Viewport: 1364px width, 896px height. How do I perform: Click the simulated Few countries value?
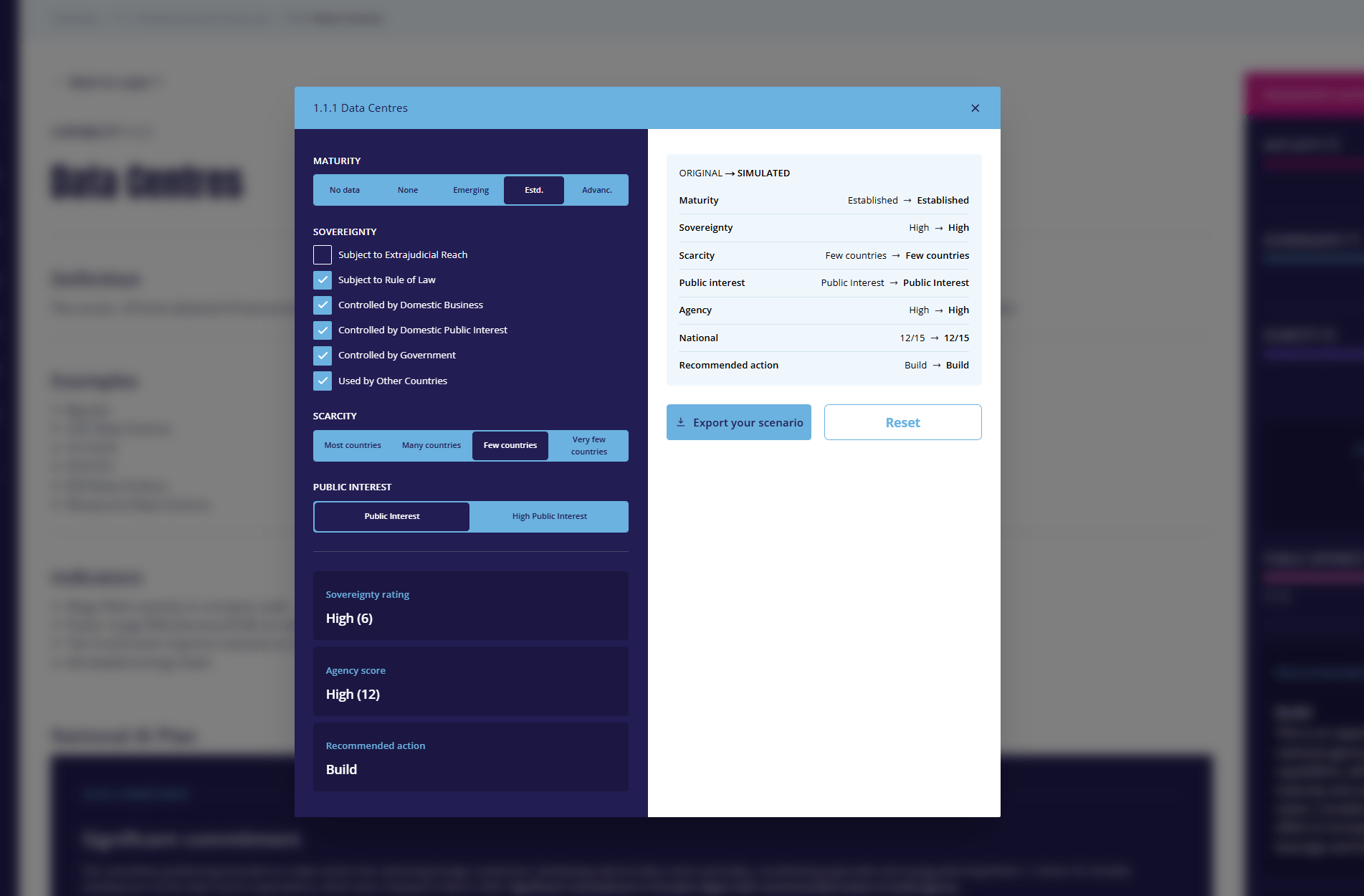tap(938, 255)
